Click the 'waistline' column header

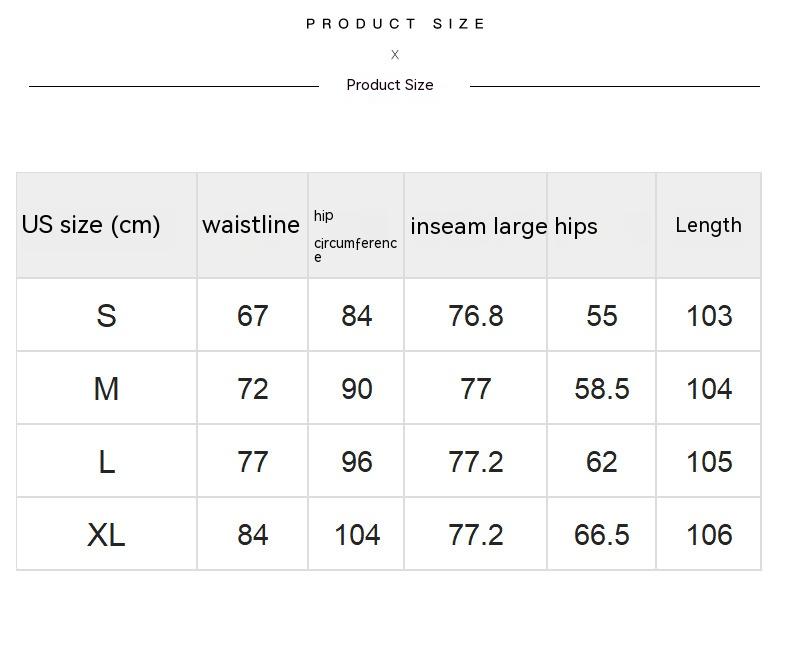tap(251, 225)
